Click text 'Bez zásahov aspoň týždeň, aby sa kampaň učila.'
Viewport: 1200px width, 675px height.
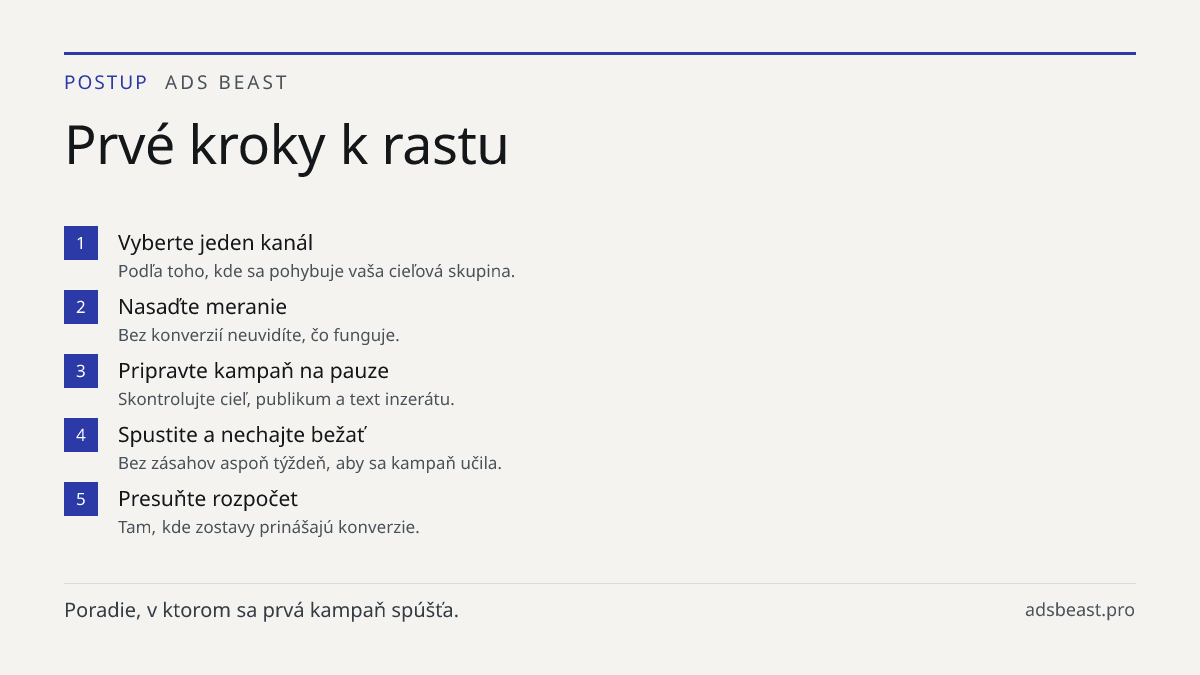pyautogui.click(x=310, y=463)
